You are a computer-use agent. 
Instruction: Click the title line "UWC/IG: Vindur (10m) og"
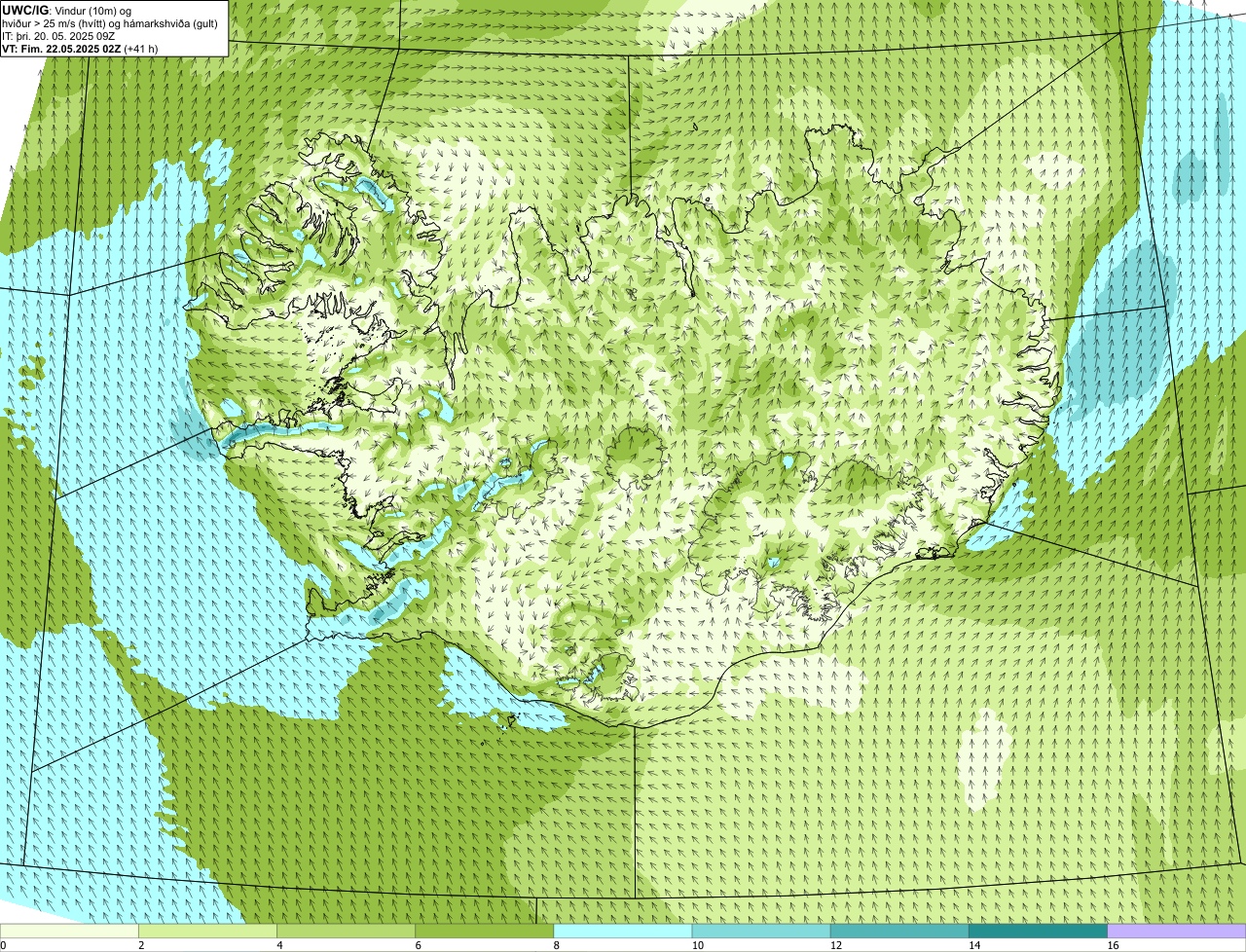click(66, 11)
